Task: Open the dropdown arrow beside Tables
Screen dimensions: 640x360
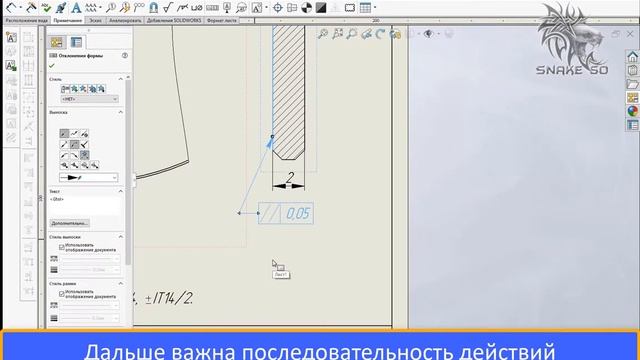Action: pos(375,7)
